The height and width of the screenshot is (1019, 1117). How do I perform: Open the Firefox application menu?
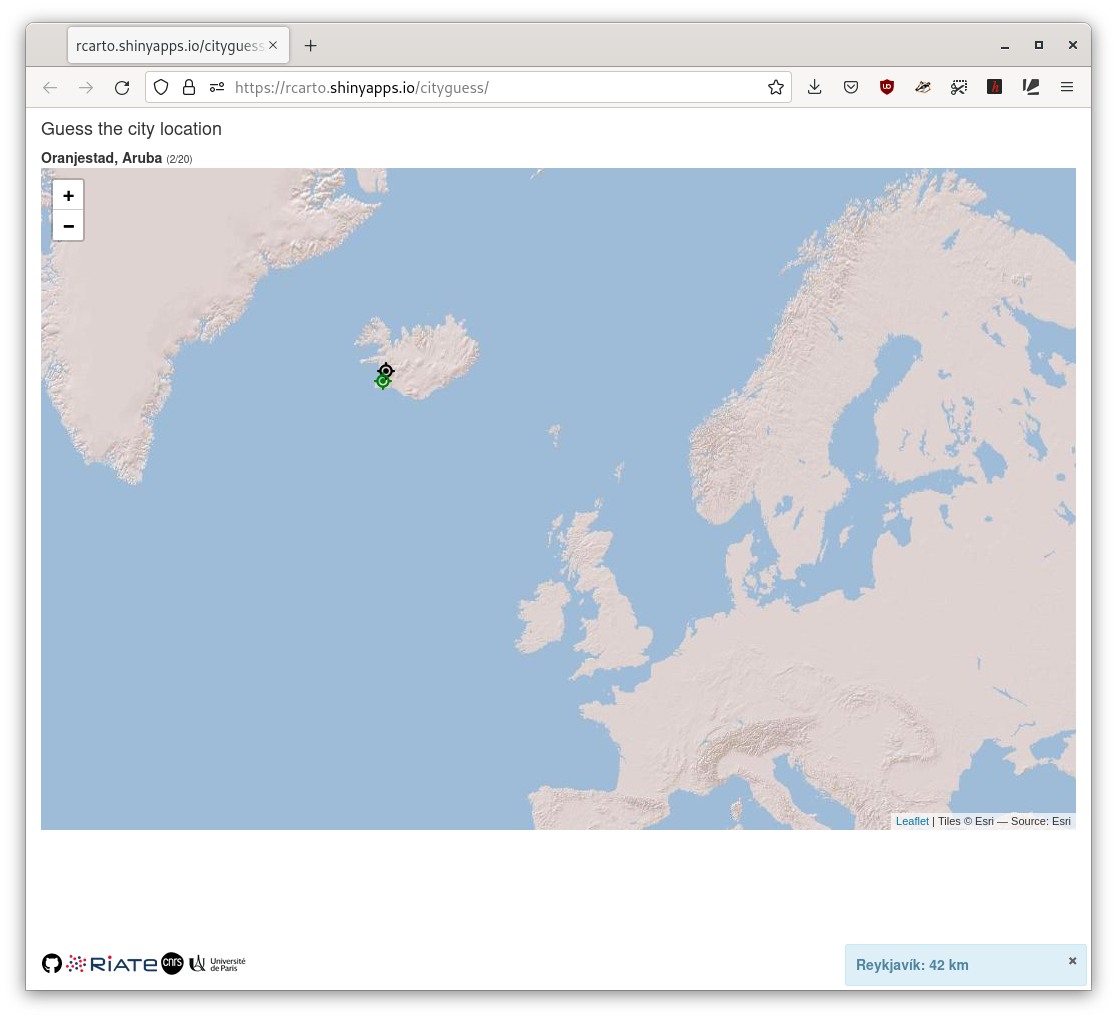(x=1067, y=87)
